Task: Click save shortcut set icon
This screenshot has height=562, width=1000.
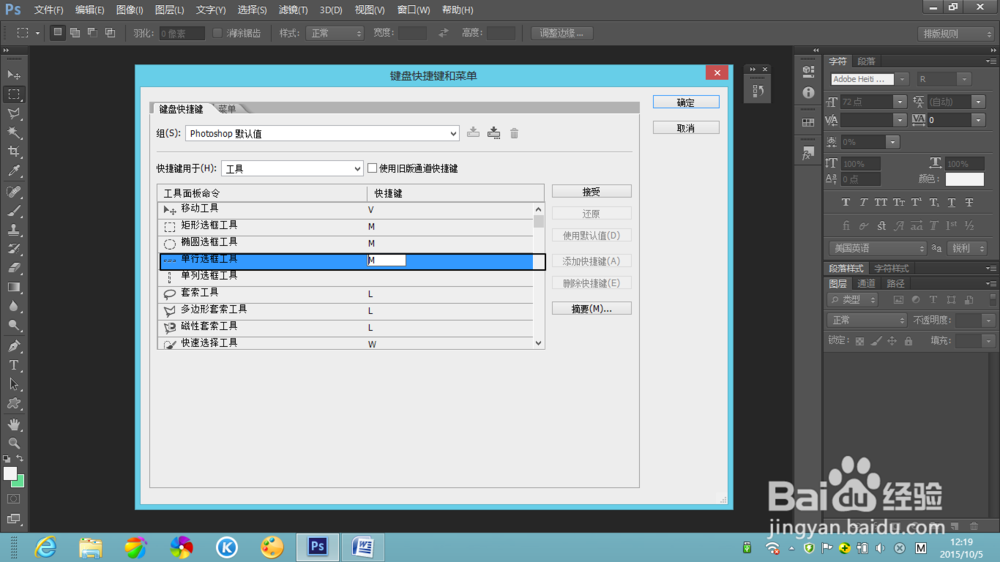Action: (473, 133)
